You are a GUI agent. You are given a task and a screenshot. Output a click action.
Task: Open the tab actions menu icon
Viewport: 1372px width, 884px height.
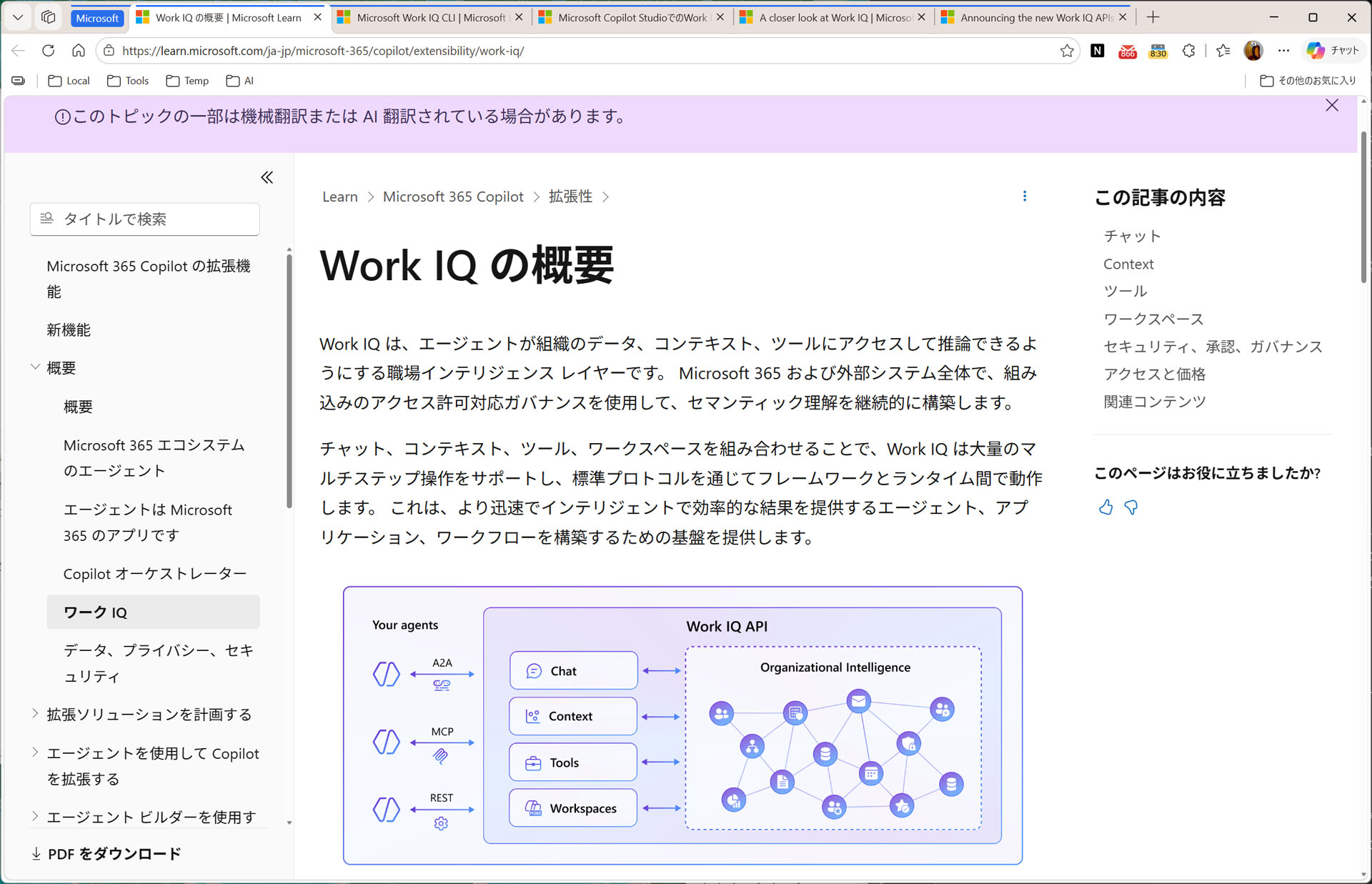(49, 17)
